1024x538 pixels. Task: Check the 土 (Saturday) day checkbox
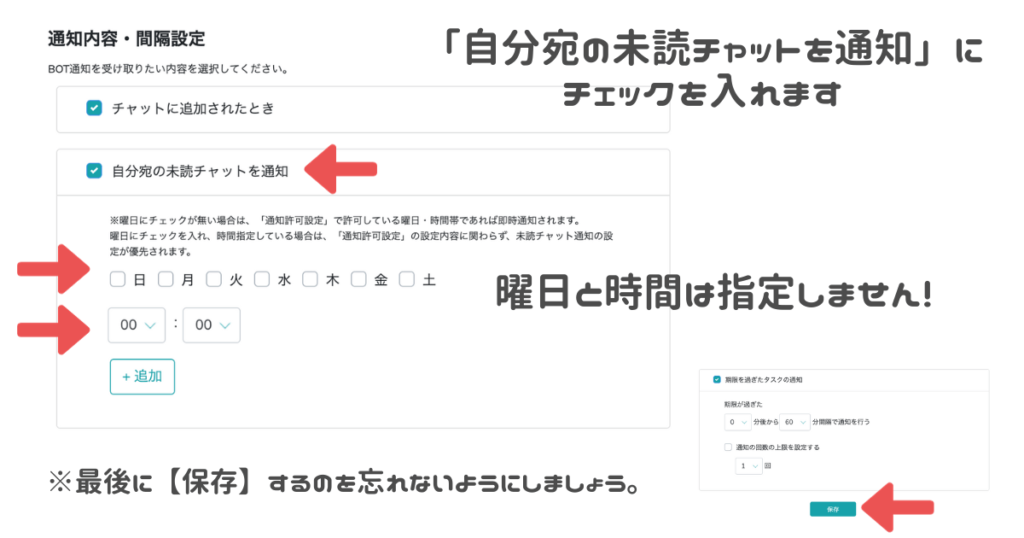pyautogui.click(x=406, y=280)
